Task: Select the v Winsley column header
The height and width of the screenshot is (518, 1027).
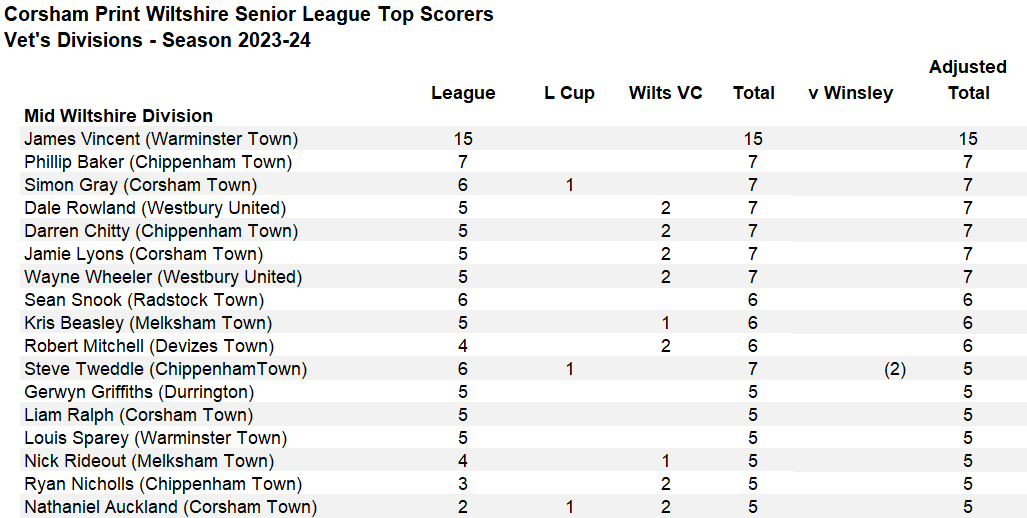Action: click(x=850, y=93)
